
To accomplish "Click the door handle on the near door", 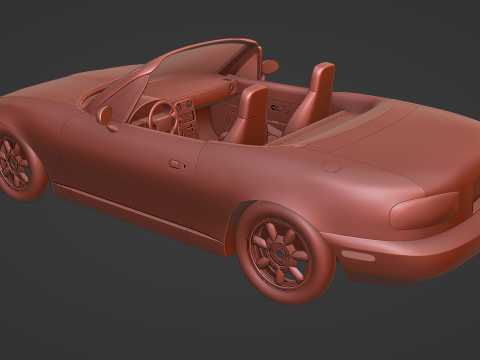I will [178, 165].
